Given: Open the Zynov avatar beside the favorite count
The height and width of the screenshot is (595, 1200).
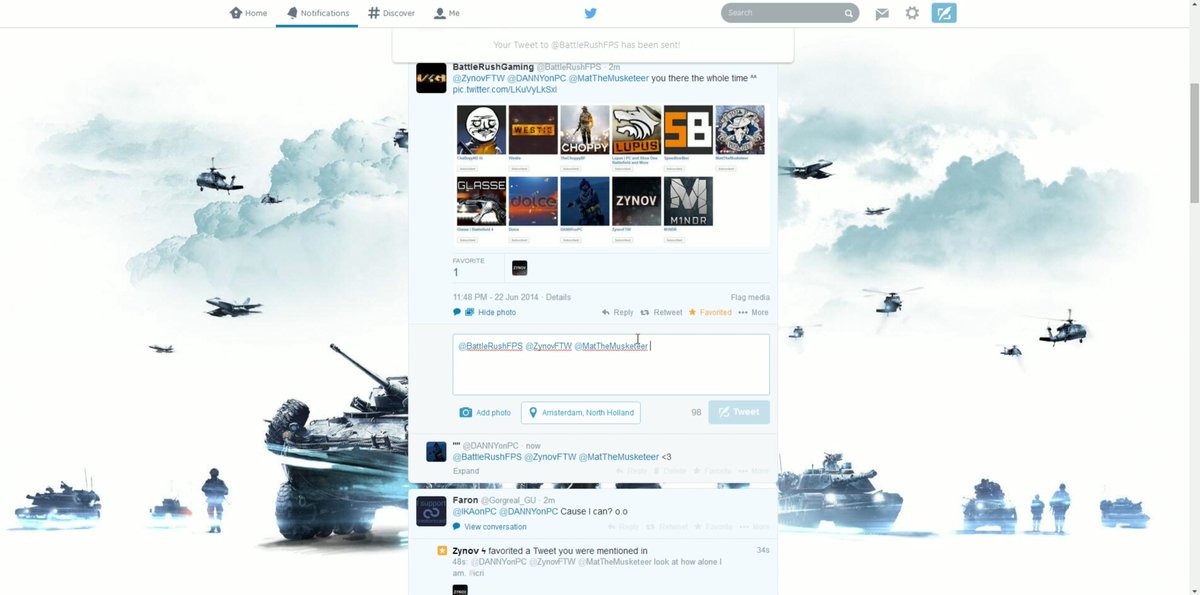Looking at the screenshot, I should pyautogui.click(x=519, y=268).
